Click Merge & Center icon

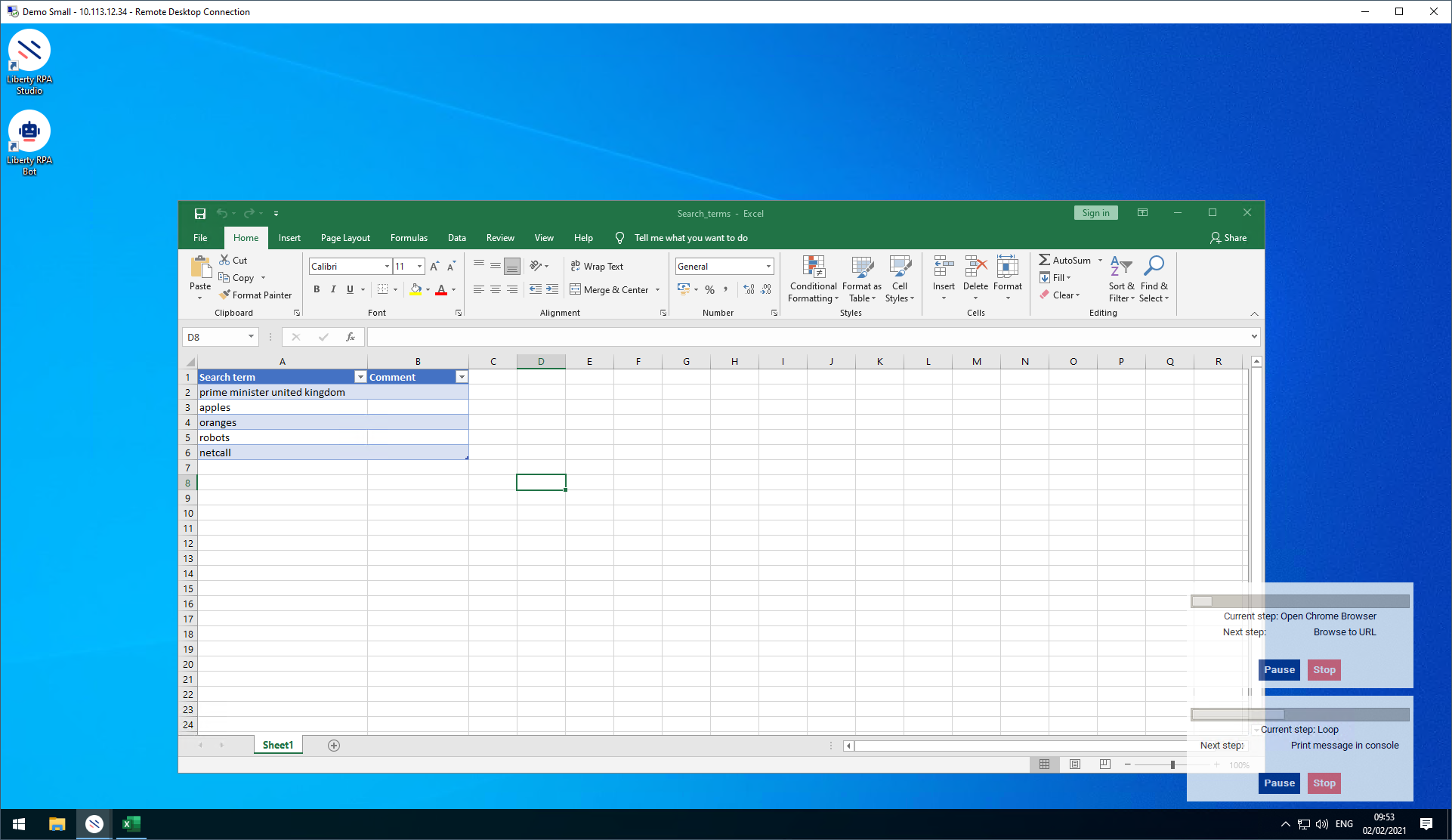pyautogui.click(x=576, y=289)
